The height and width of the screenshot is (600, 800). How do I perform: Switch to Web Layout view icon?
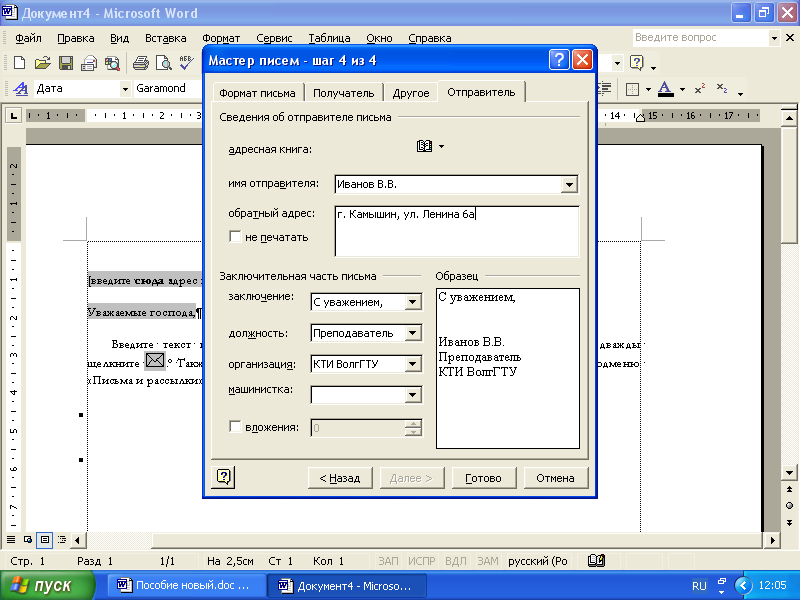pyautogui.click(x=28, y=539)
